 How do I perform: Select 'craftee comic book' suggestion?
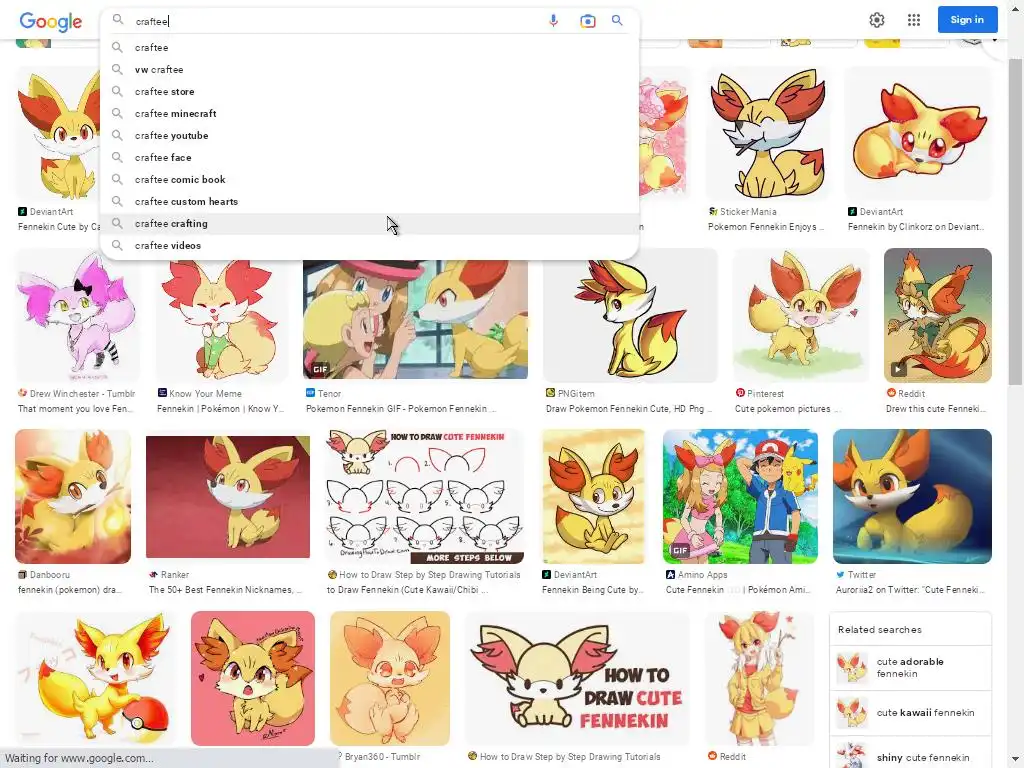370,180
